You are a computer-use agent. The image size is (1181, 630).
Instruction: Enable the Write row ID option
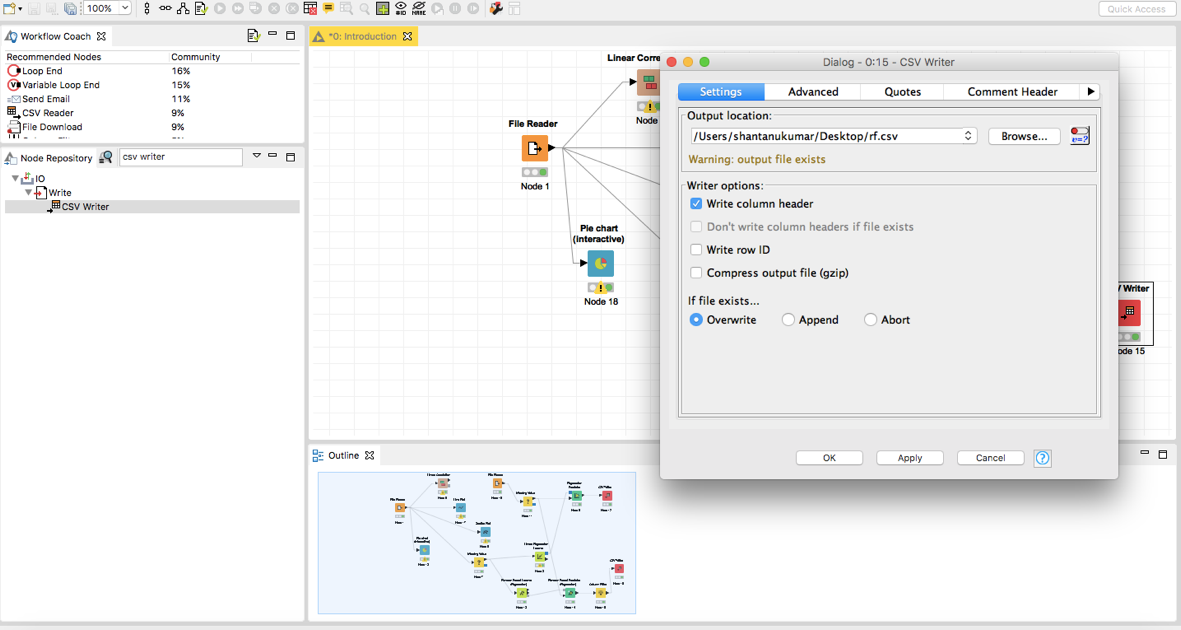[x=695, y=249]
